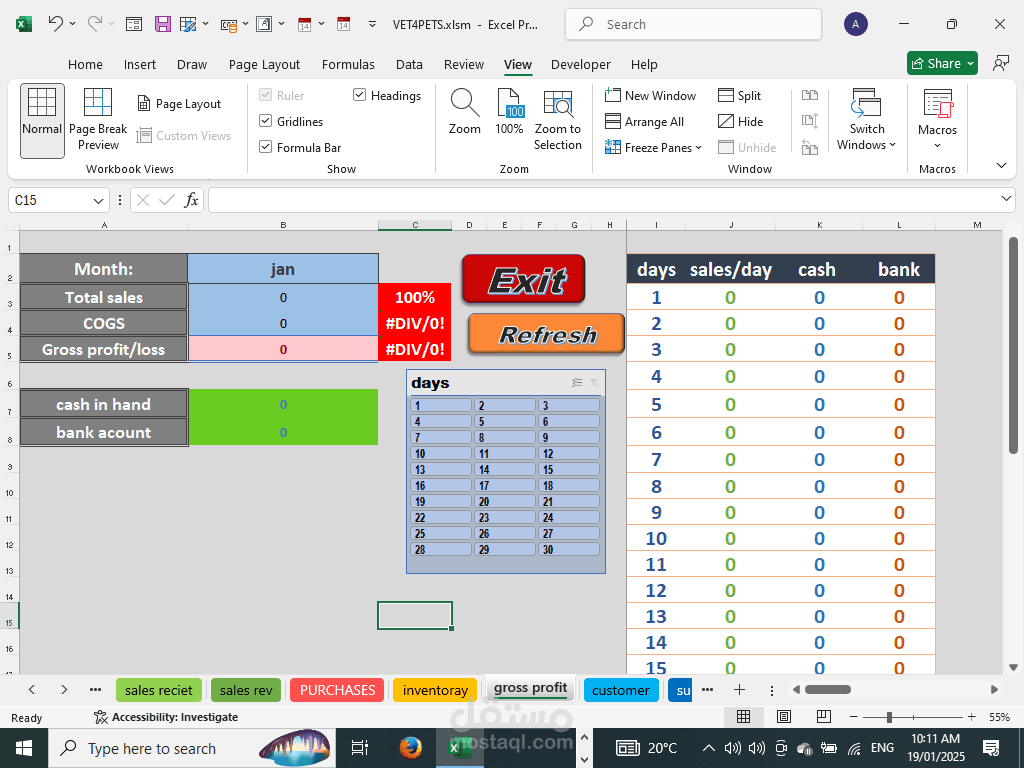The height and width of the screenshot is (768, 1024).
Task: Hide the current window
Action: click(x=741, y=121)
